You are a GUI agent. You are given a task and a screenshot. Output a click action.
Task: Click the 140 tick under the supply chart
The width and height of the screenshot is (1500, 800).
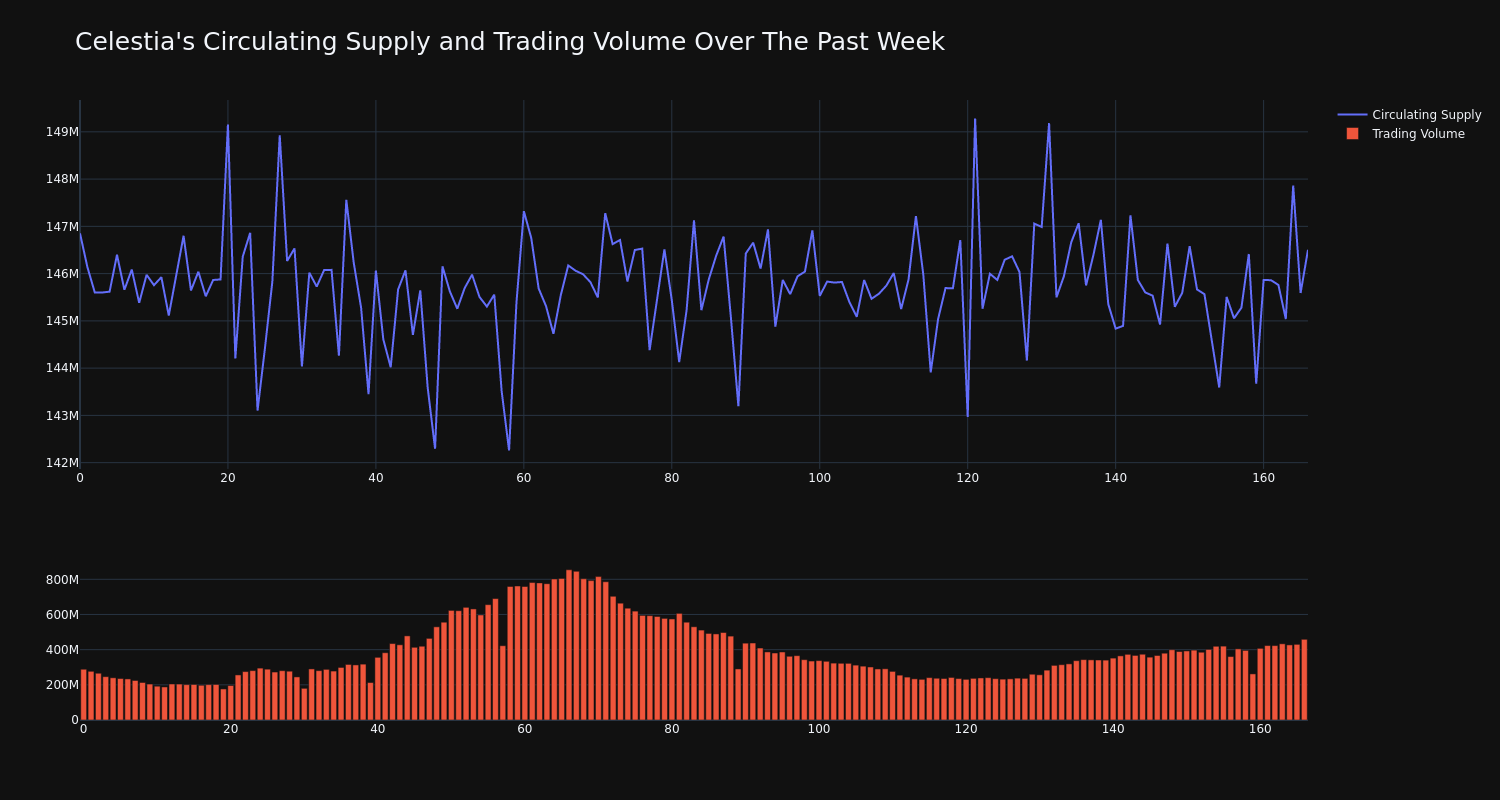[x=1116, y=478]
